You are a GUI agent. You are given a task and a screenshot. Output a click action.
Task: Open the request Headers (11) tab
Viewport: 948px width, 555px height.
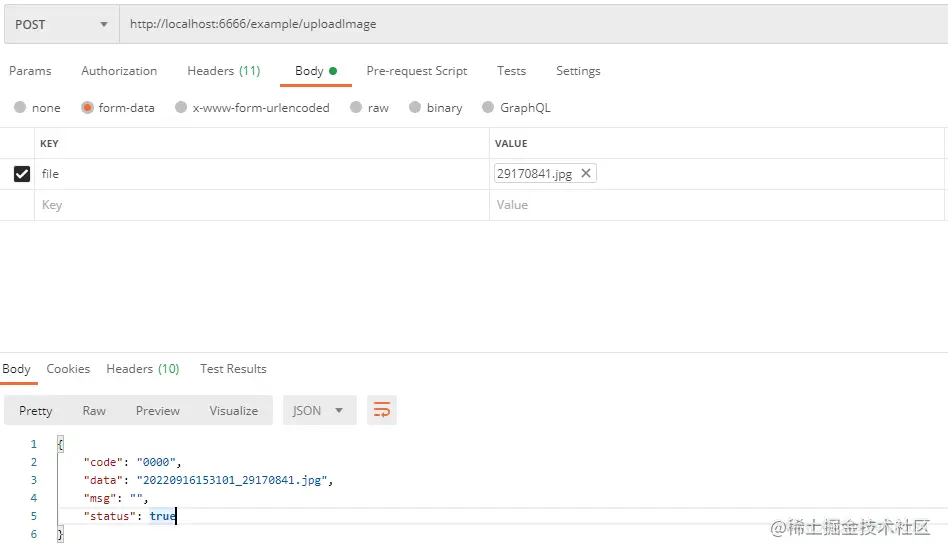click(224, 71)
